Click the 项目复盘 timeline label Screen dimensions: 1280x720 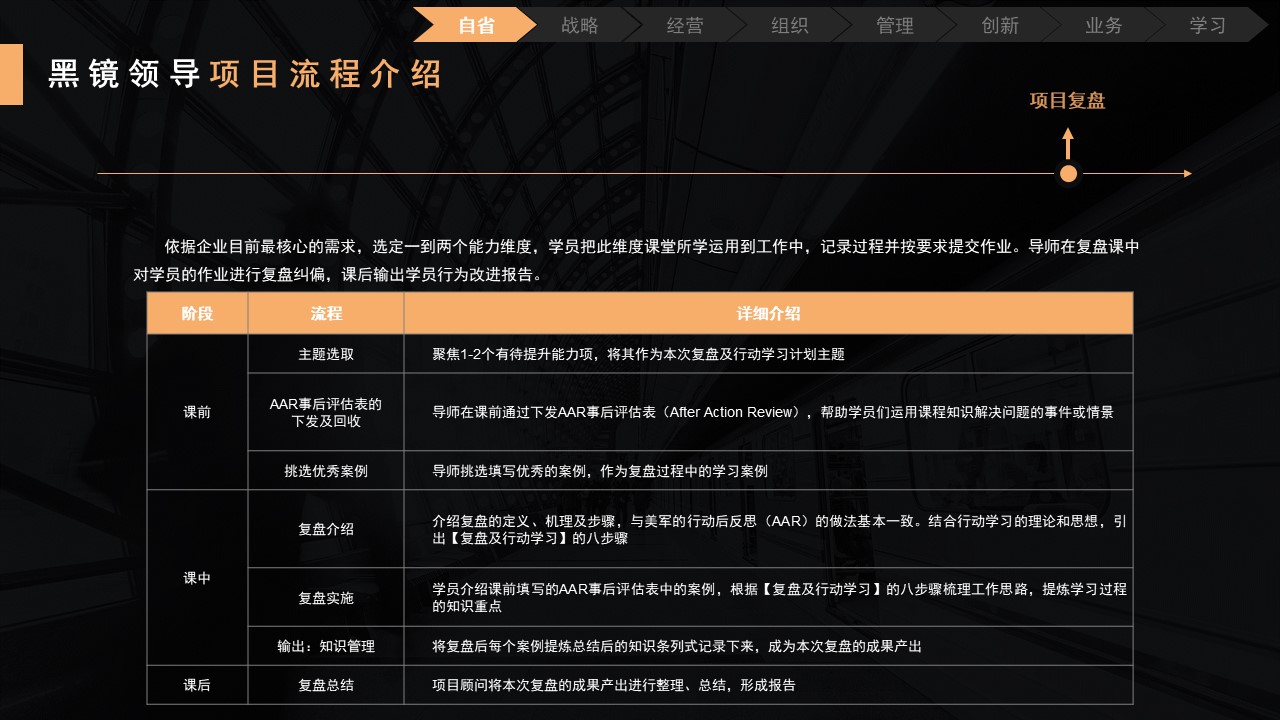pyautogui.click(x=1067, y=100)
